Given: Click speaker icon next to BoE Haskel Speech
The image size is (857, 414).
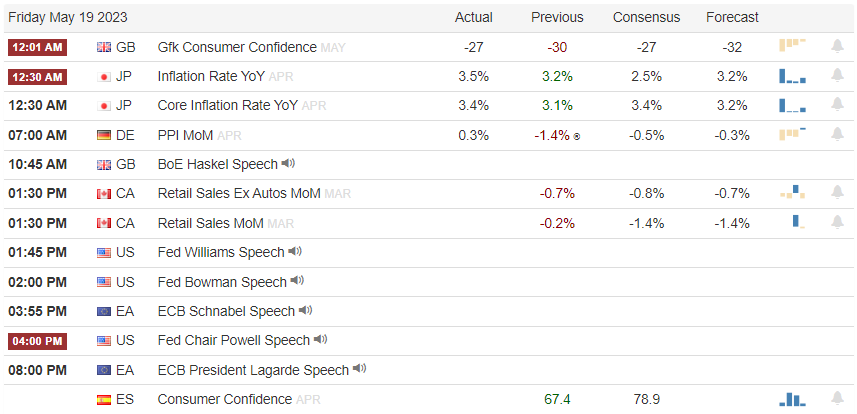Looking at the screenshot, I should [288, 163].
